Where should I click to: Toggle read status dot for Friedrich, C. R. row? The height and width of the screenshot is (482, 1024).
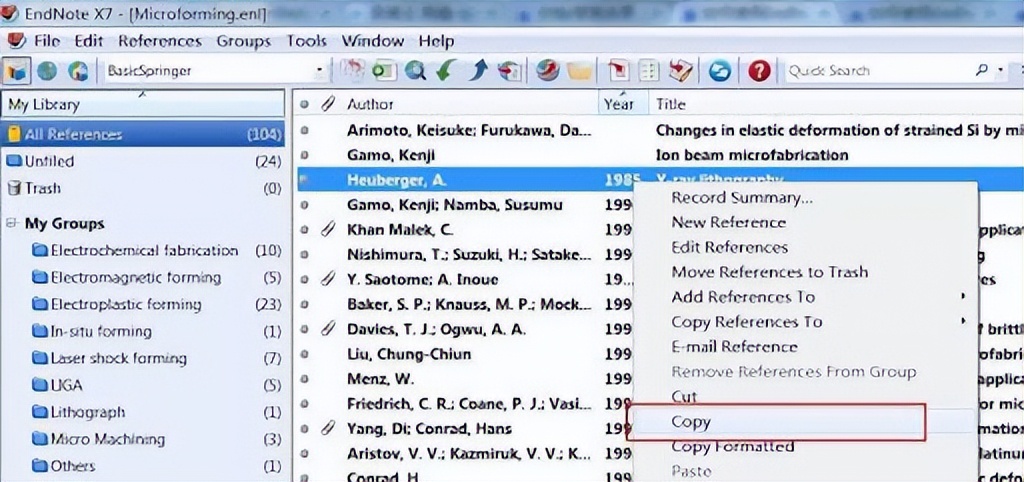click(304, 404)
